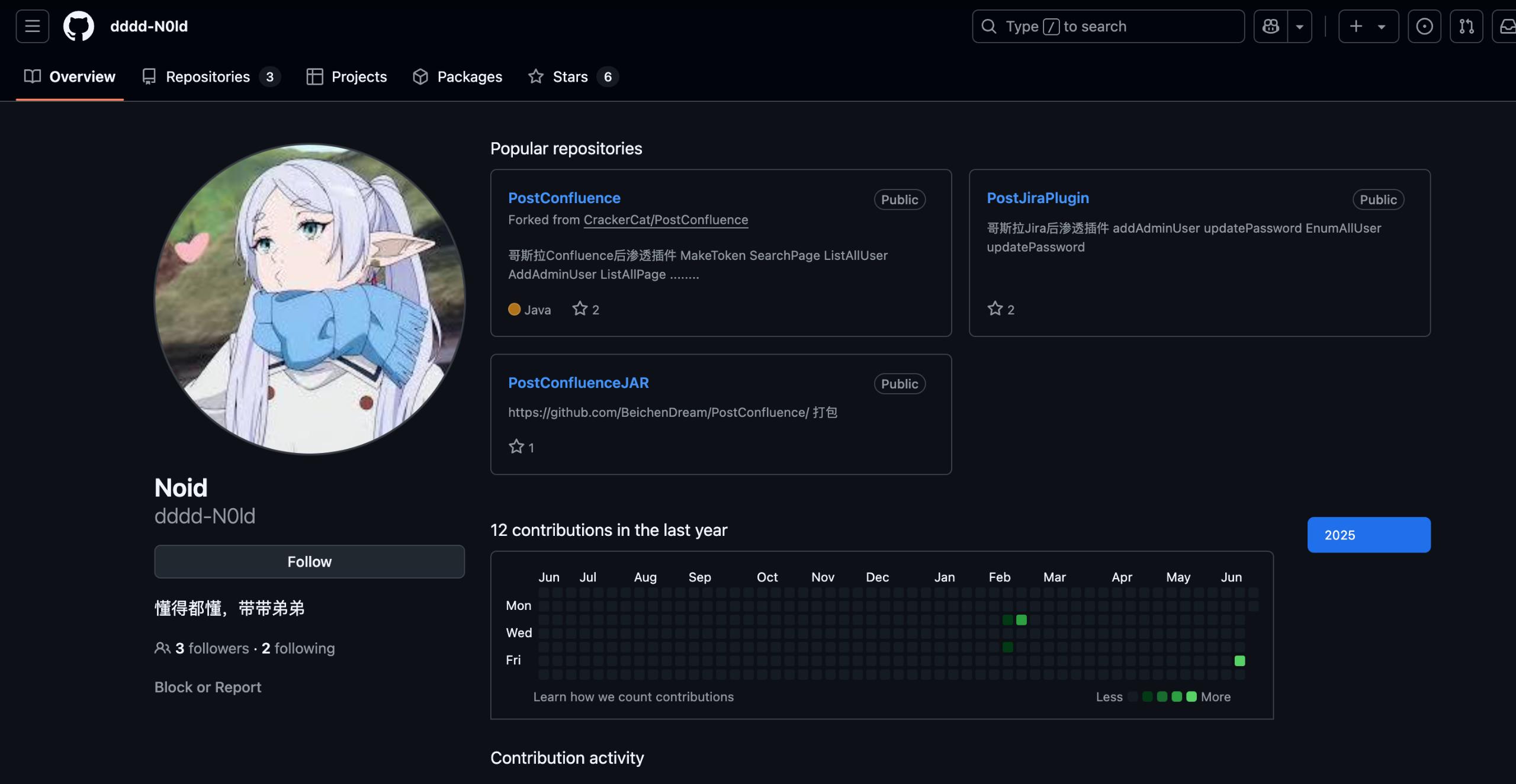Focus the Type / to search field
Viewport: 1516px width, 784px height.
(1108, 26)
